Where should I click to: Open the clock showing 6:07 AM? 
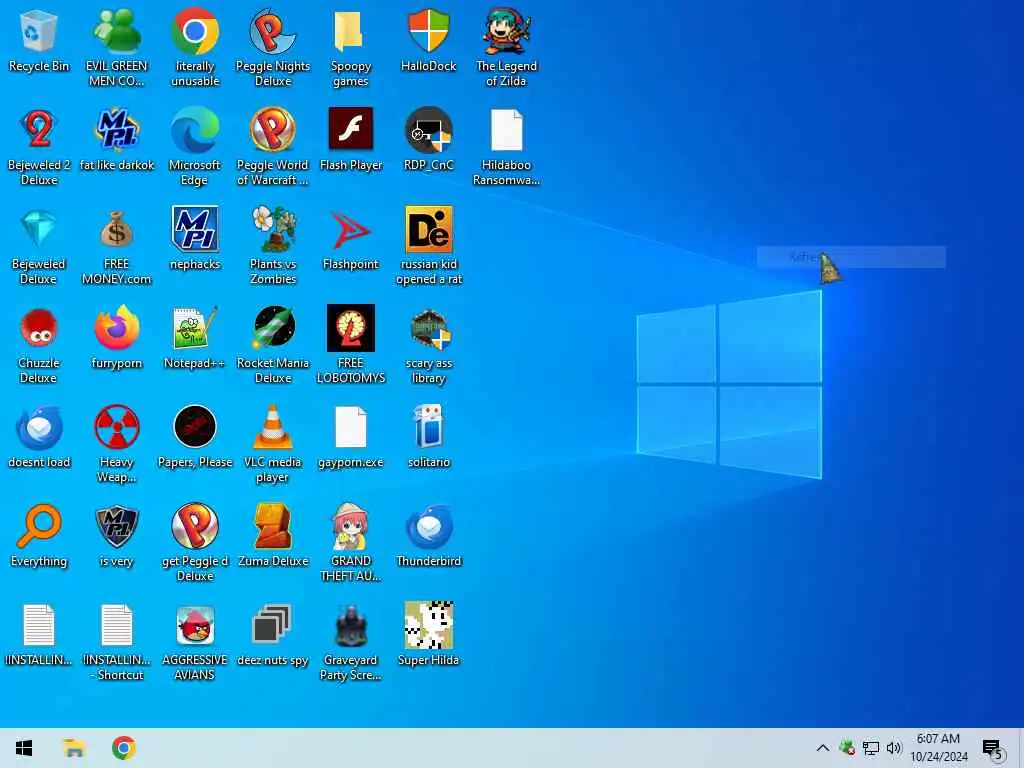click(x=938, y=748)
